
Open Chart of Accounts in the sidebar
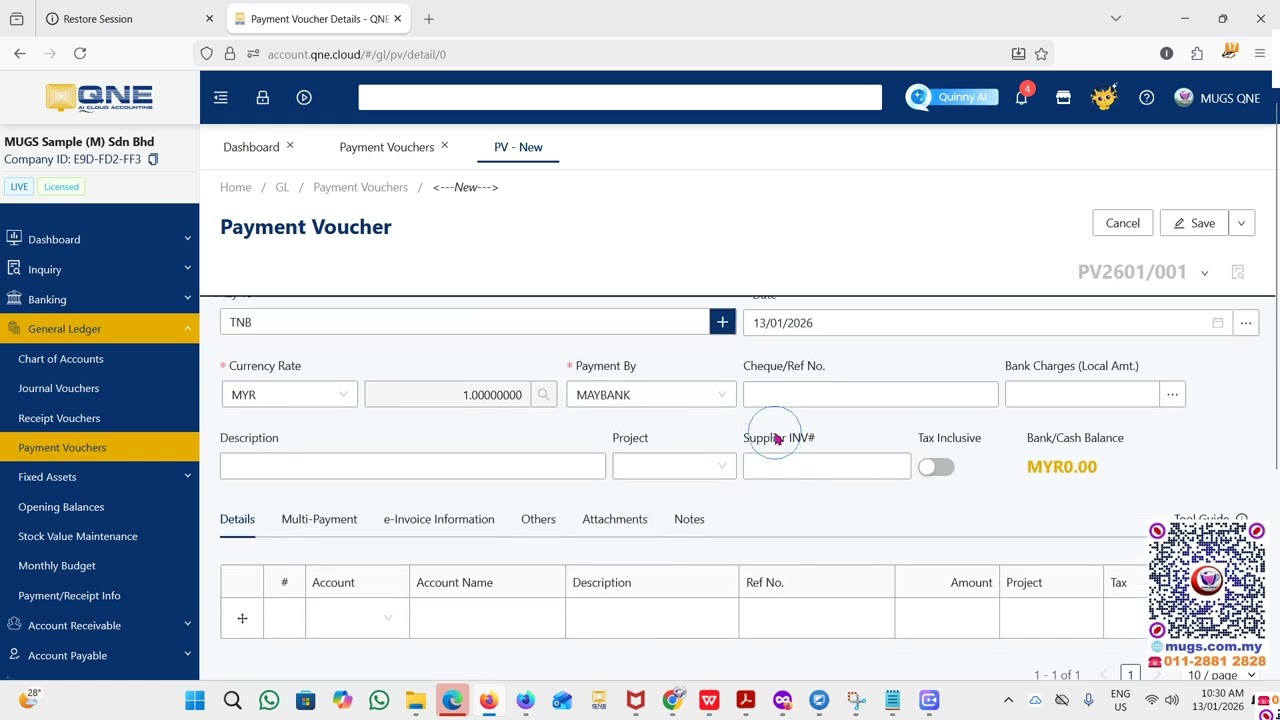click(61, 359)
